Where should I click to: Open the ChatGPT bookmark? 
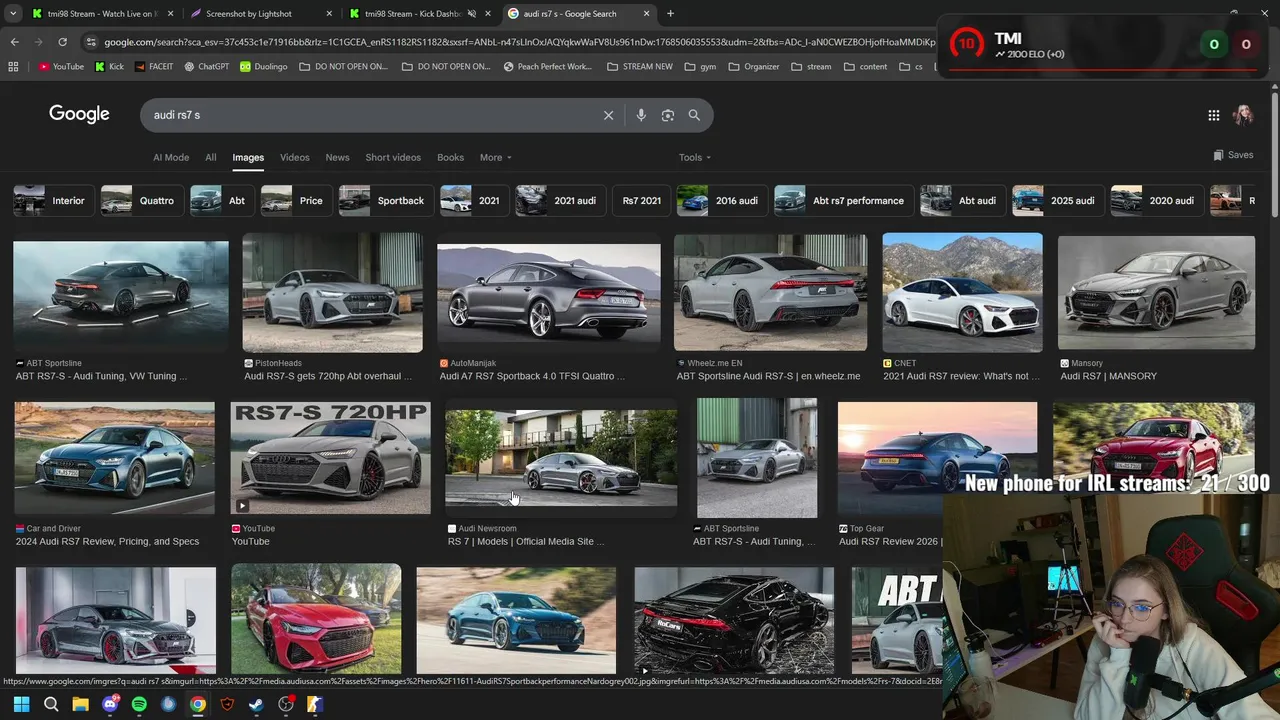click(205, 67)
